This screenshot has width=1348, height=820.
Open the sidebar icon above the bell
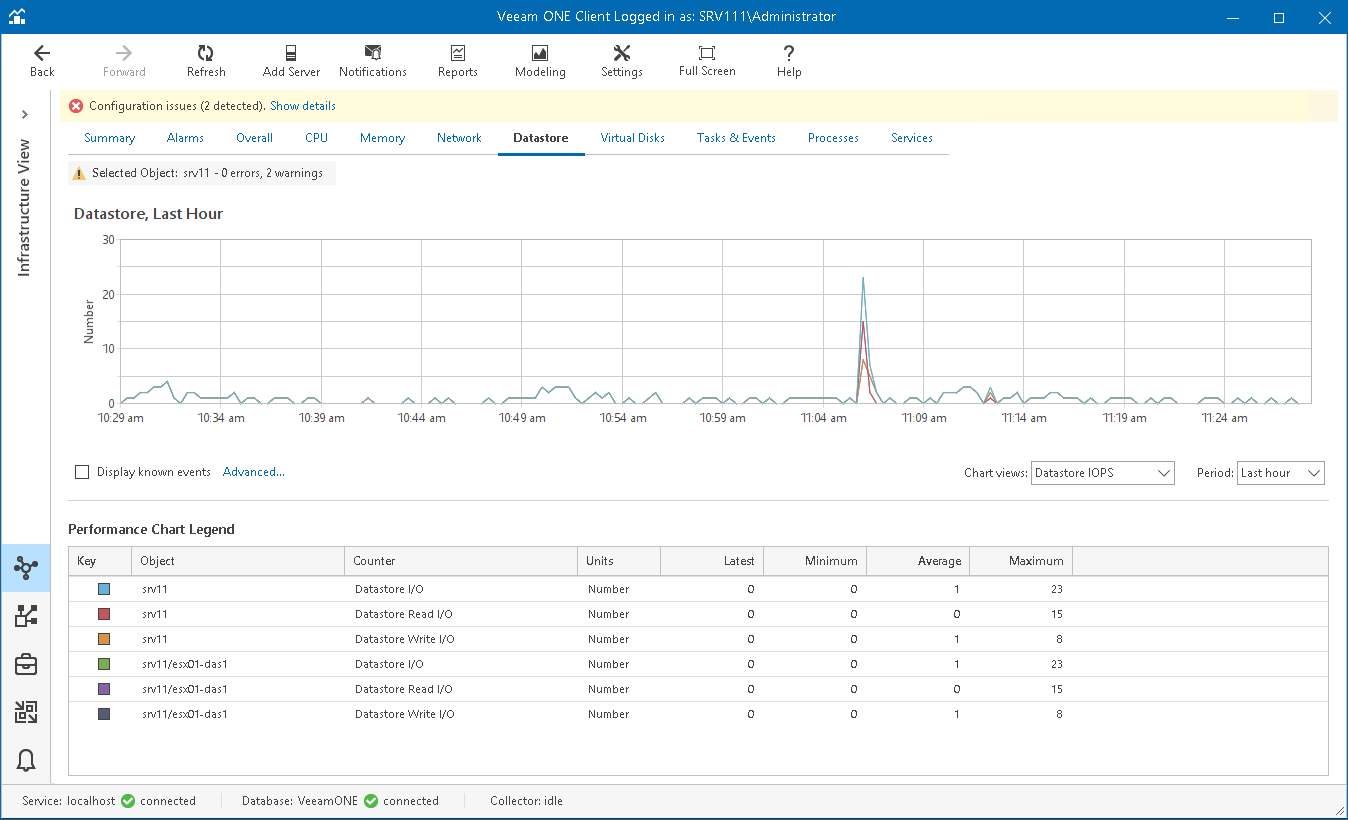pos(26,712)
